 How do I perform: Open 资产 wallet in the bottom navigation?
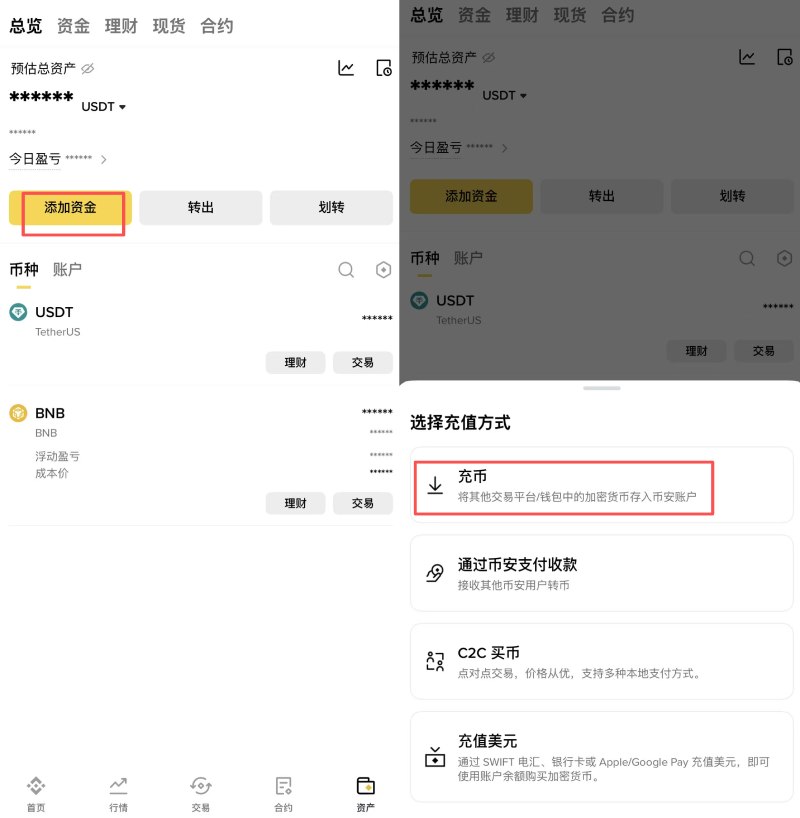point(365,794)
